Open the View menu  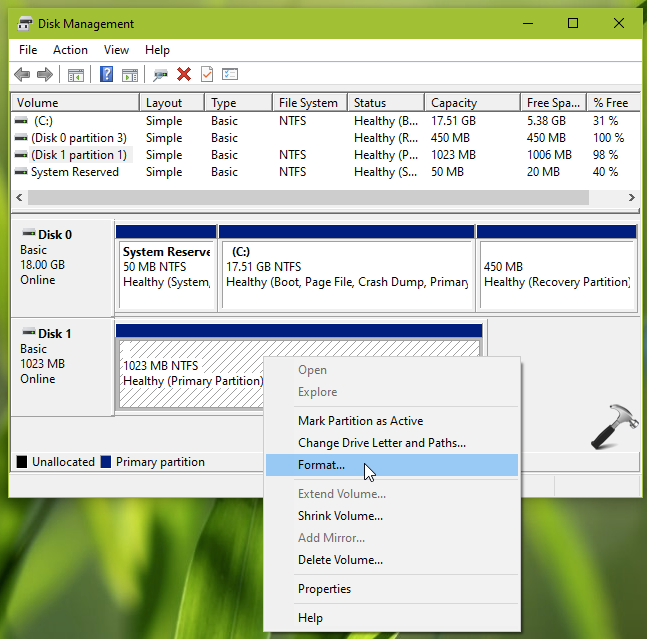pos(116,50)
